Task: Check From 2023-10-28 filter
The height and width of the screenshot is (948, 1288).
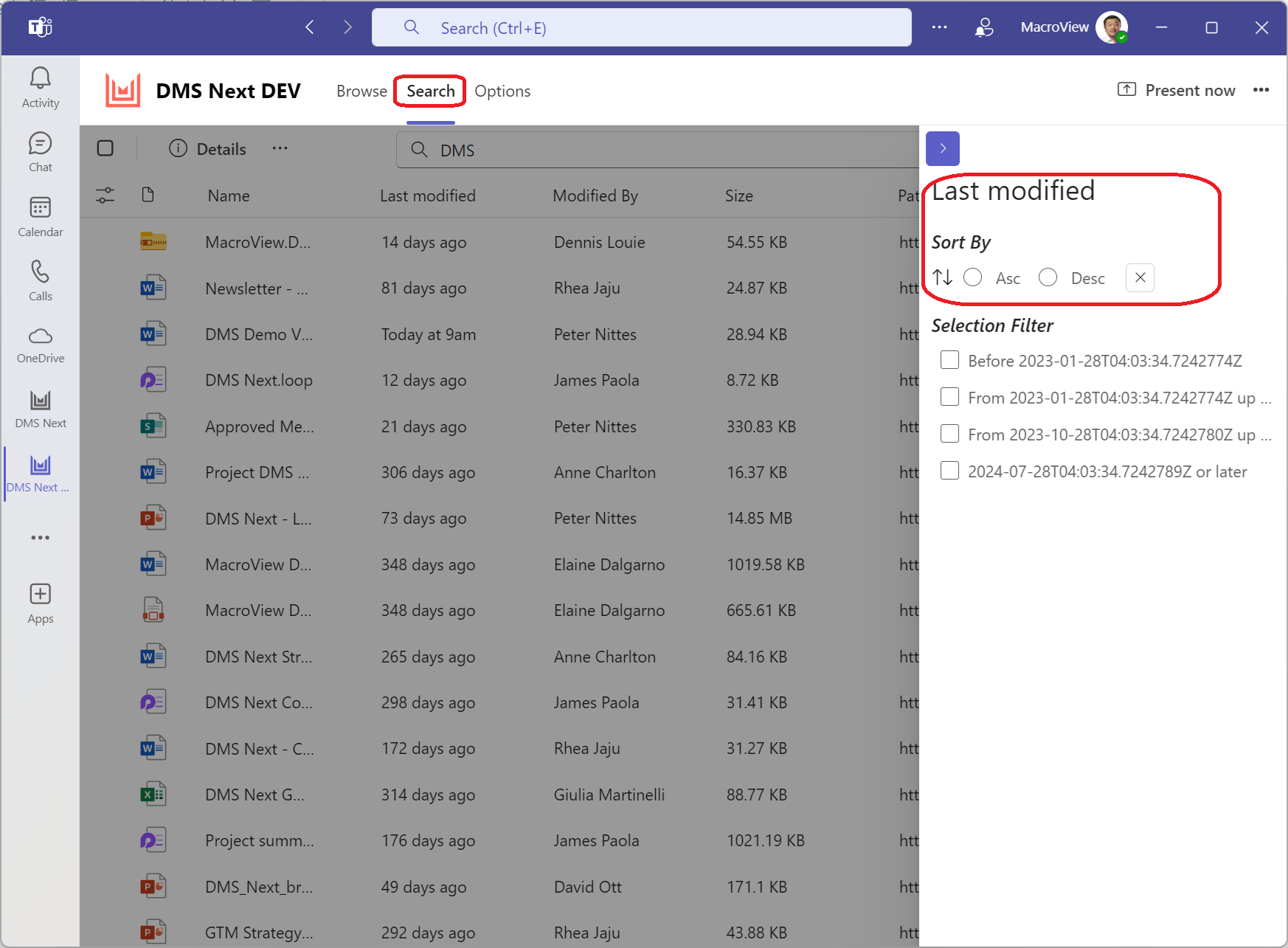Action: 949,434
